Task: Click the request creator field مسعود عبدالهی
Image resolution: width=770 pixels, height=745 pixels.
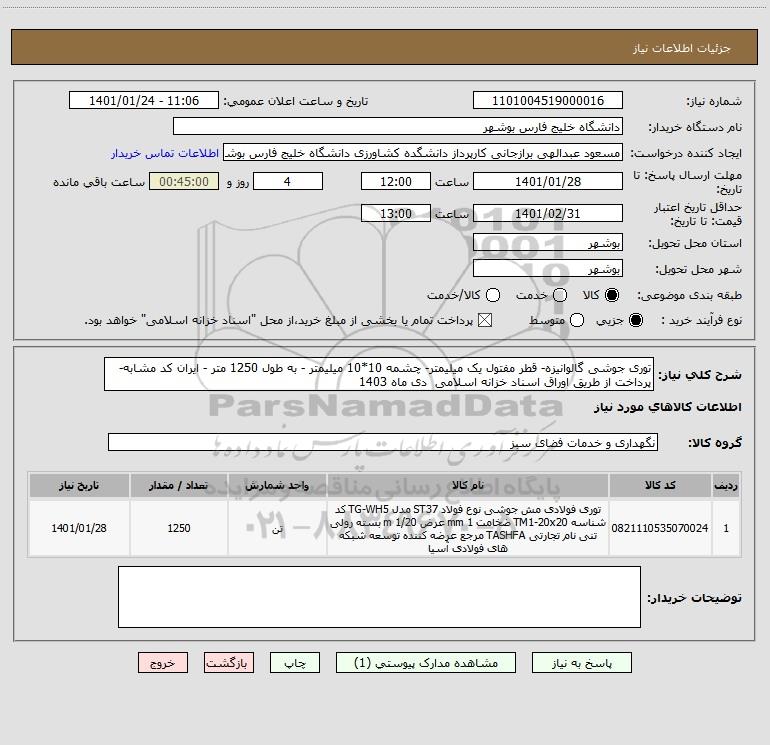Action: [x=423, y=153]
